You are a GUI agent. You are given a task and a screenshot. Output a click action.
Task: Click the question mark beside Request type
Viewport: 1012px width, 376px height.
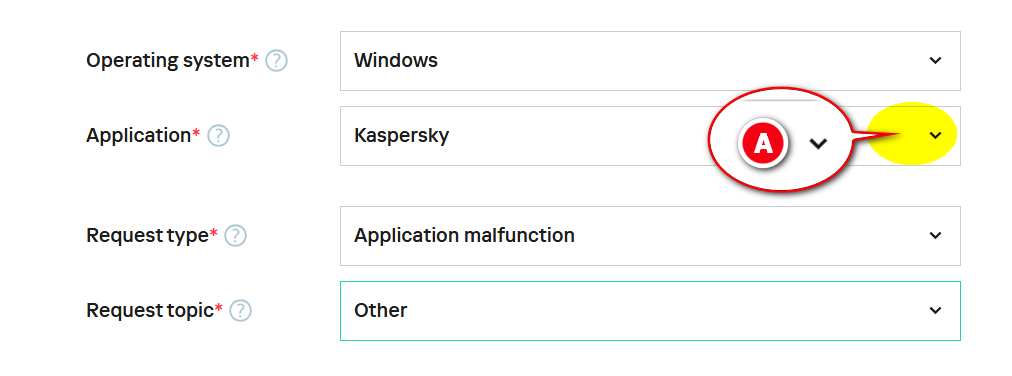236,236
